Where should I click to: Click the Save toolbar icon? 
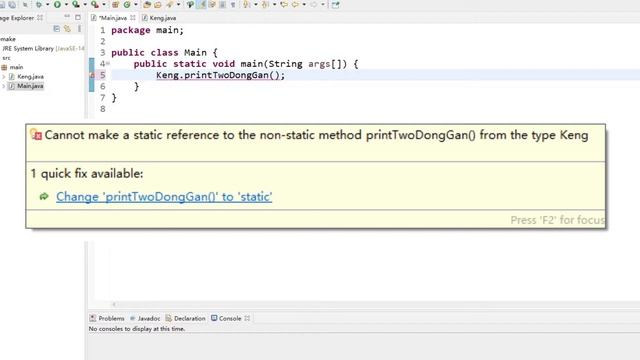[x=2, y=4]
